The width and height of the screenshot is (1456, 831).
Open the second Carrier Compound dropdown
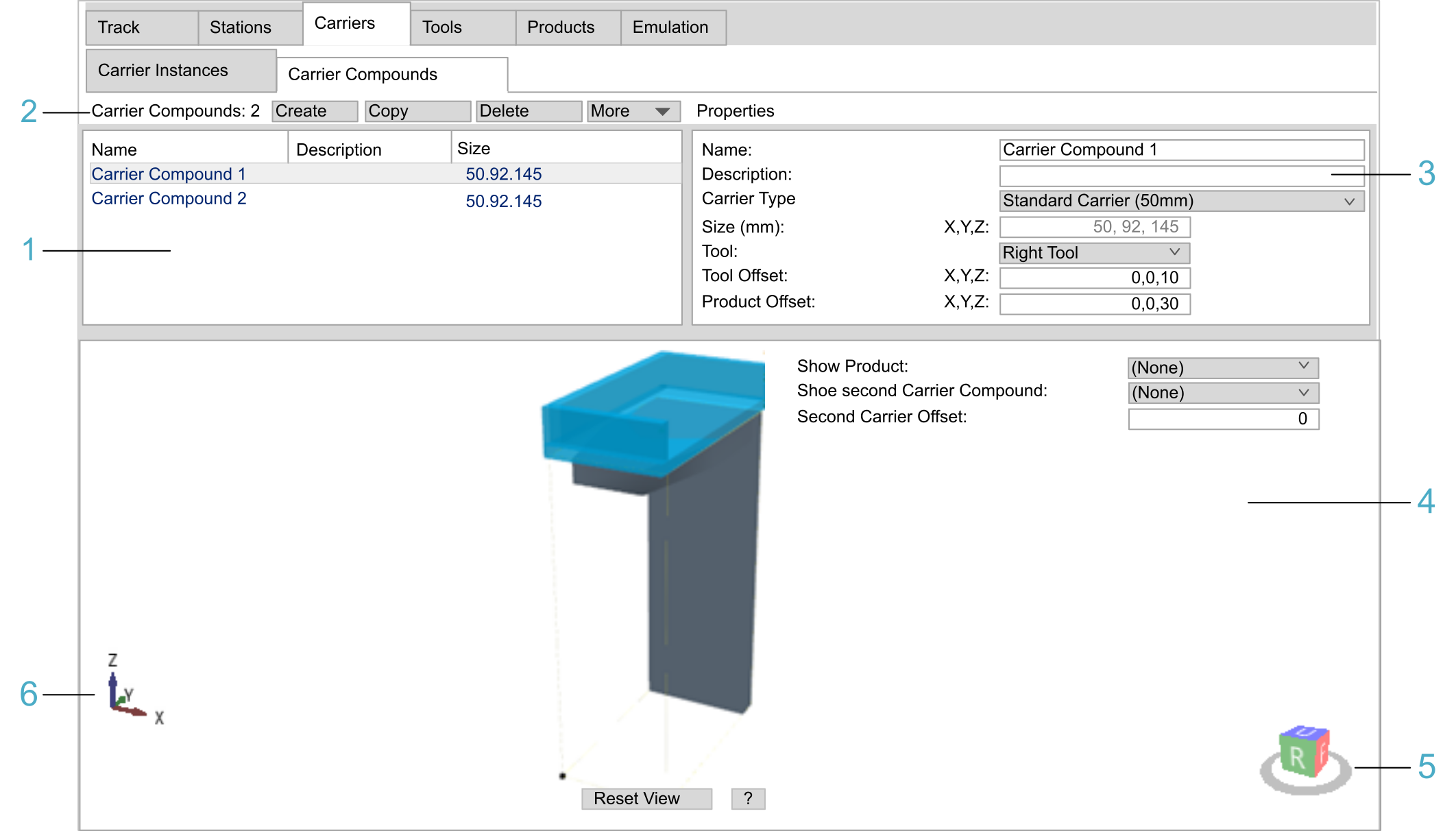tap(1222, 393)
